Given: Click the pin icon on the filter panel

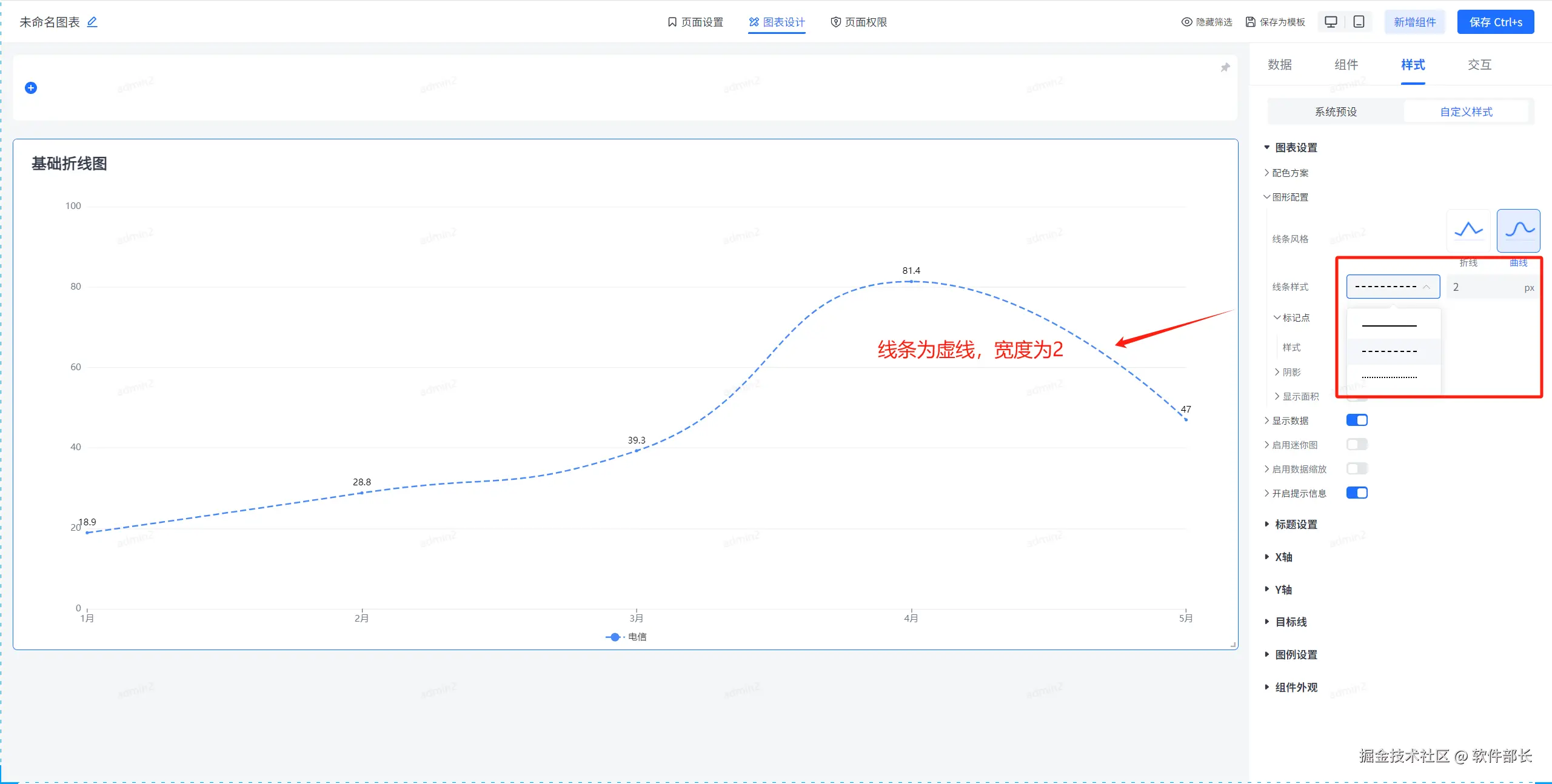Looking at the screenshot, I should pyautogui.click(x=1225, y=67).
